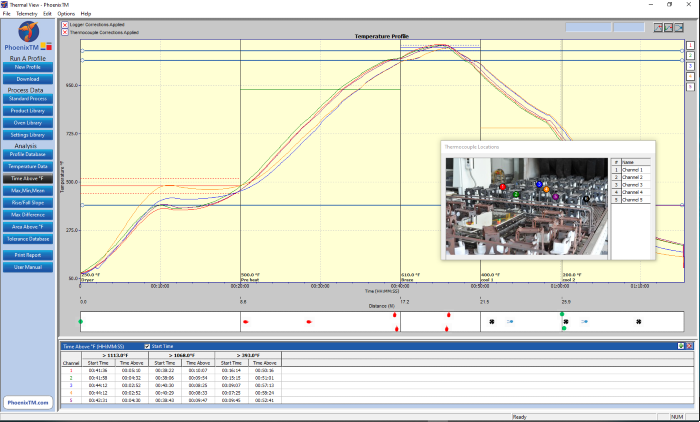Grab the second threshold line left handle
The height and width of the screenshot is (422, 700).
tap(83, 60)
